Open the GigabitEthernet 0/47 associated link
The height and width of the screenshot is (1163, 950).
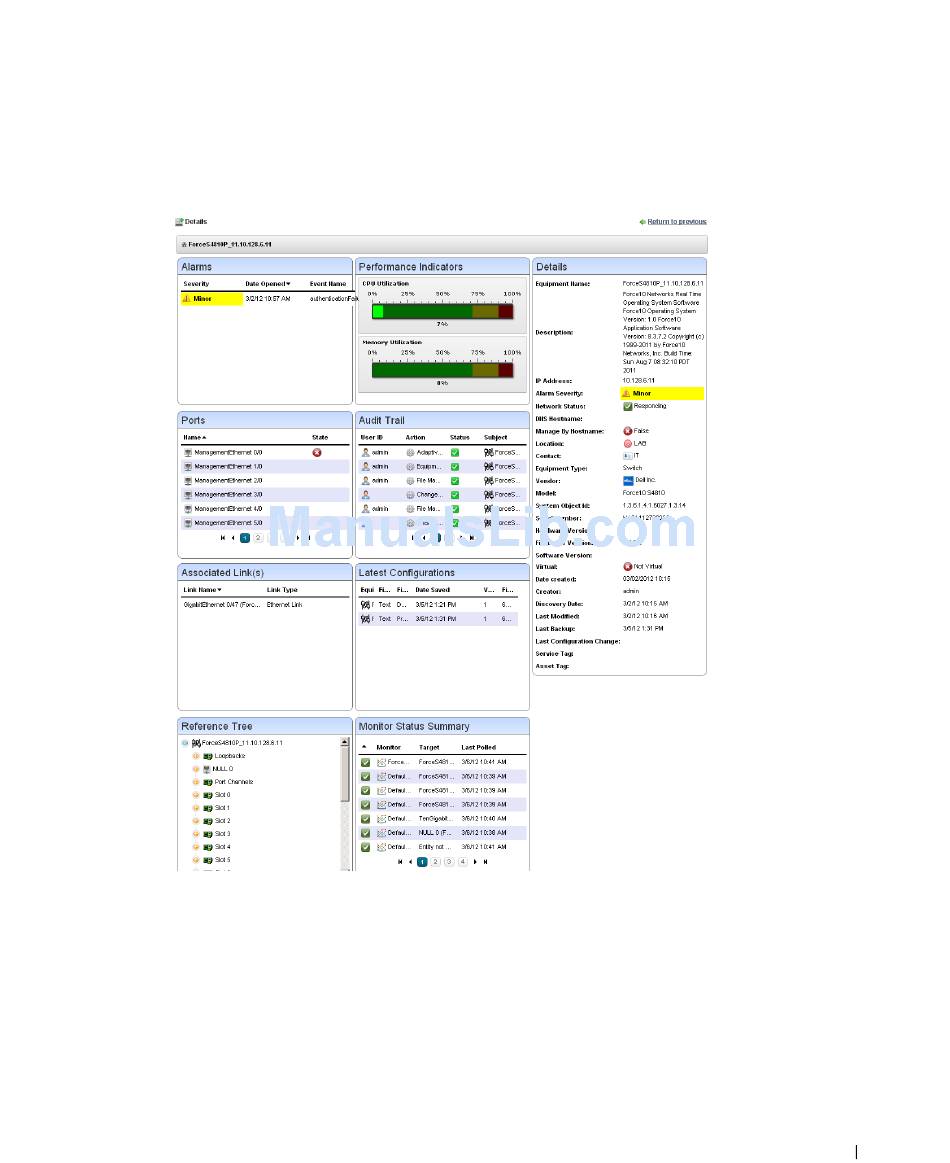point(221,605)
